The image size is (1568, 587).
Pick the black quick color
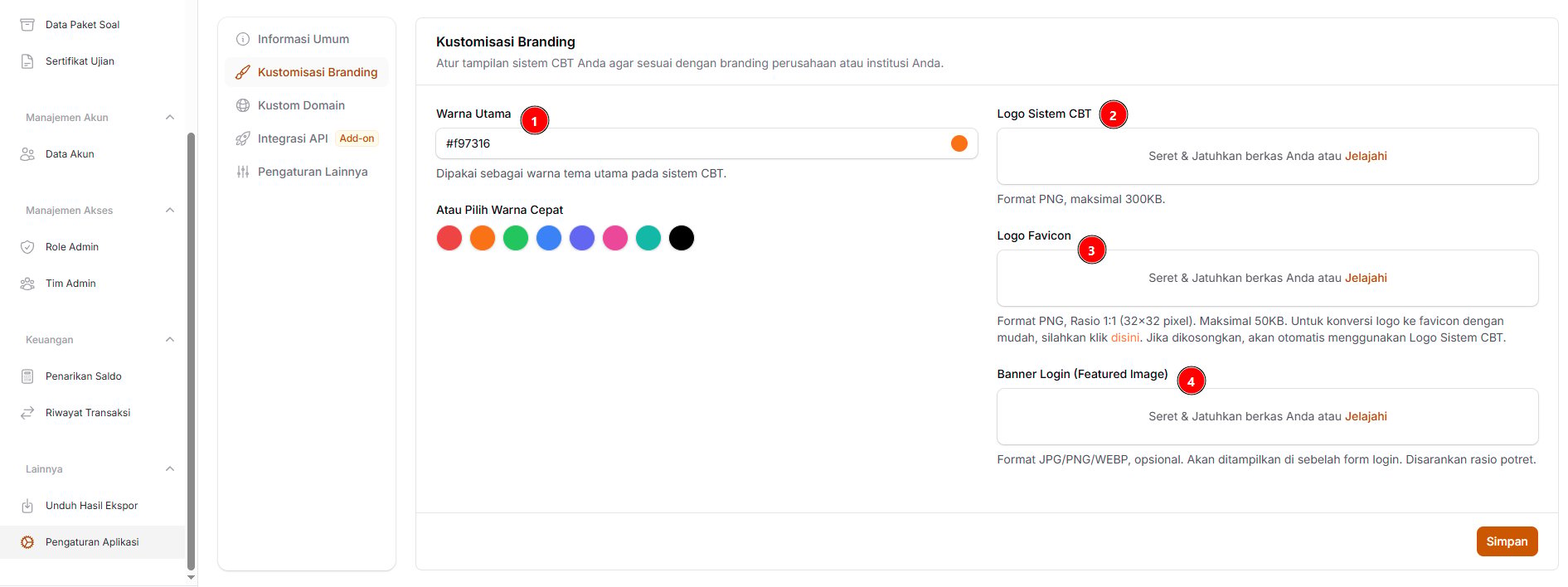click(x=682, y=238)
